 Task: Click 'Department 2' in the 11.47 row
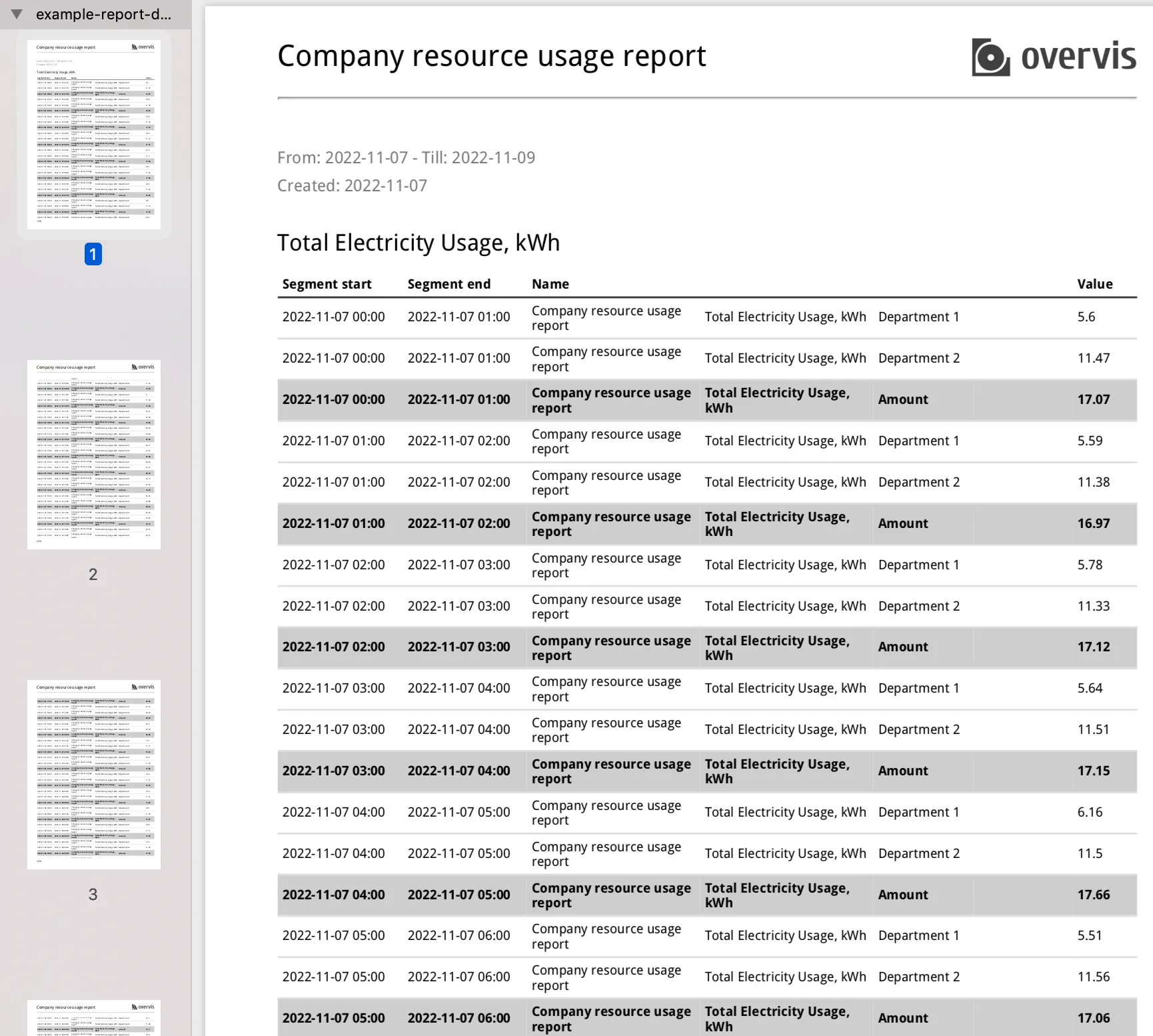[918, 358]
